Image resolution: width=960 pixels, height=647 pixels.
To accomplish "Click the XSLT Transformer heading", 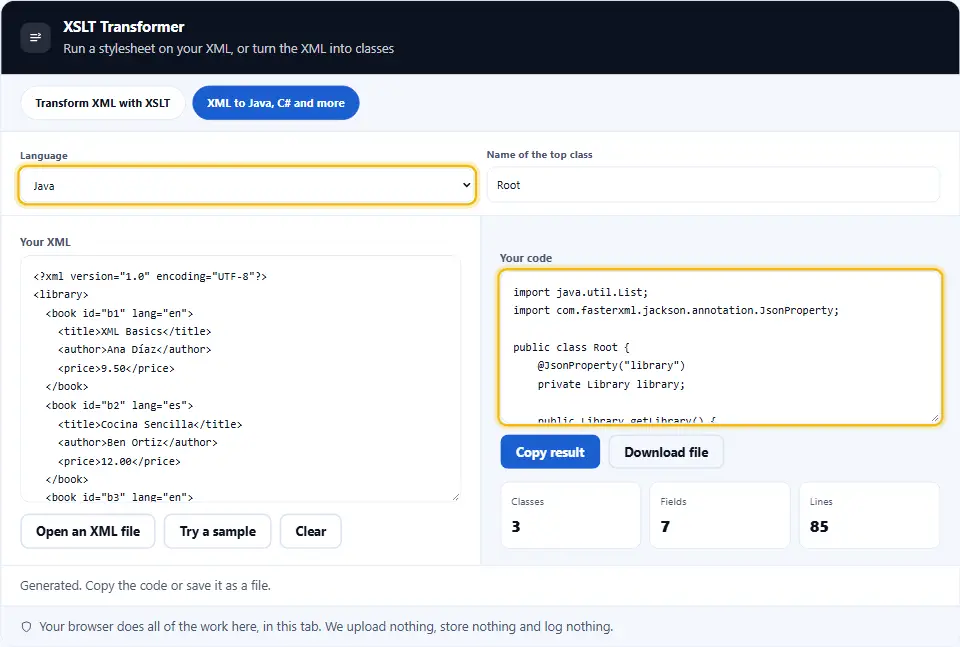I will pyautogui.click(x=124, y=27).
